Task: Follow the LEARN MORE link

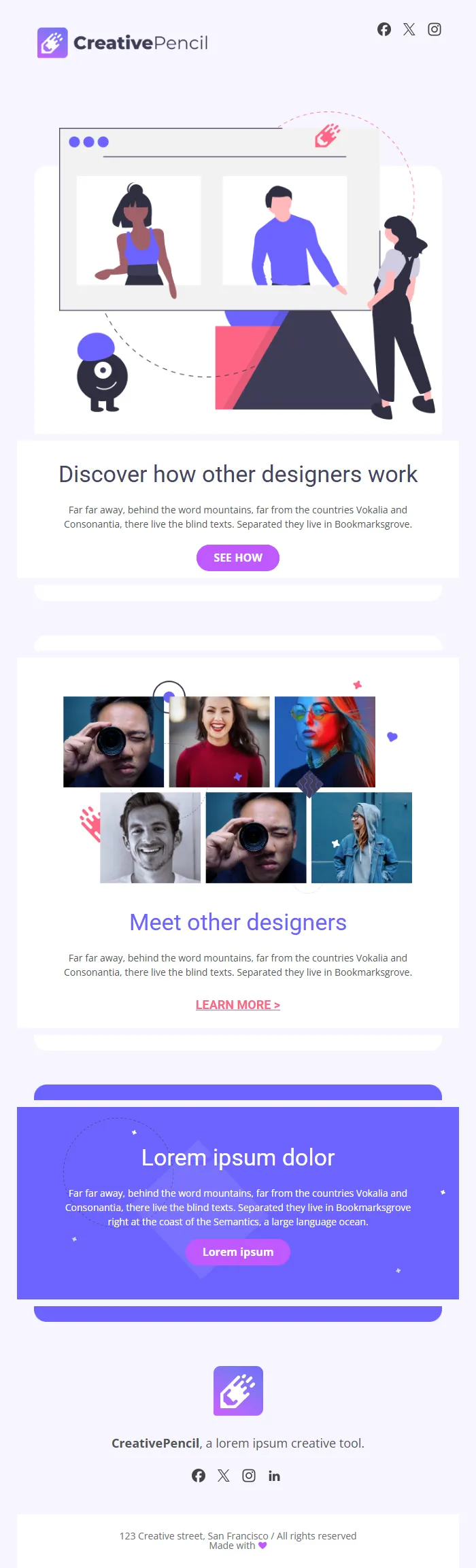Action: [238, 1005]
